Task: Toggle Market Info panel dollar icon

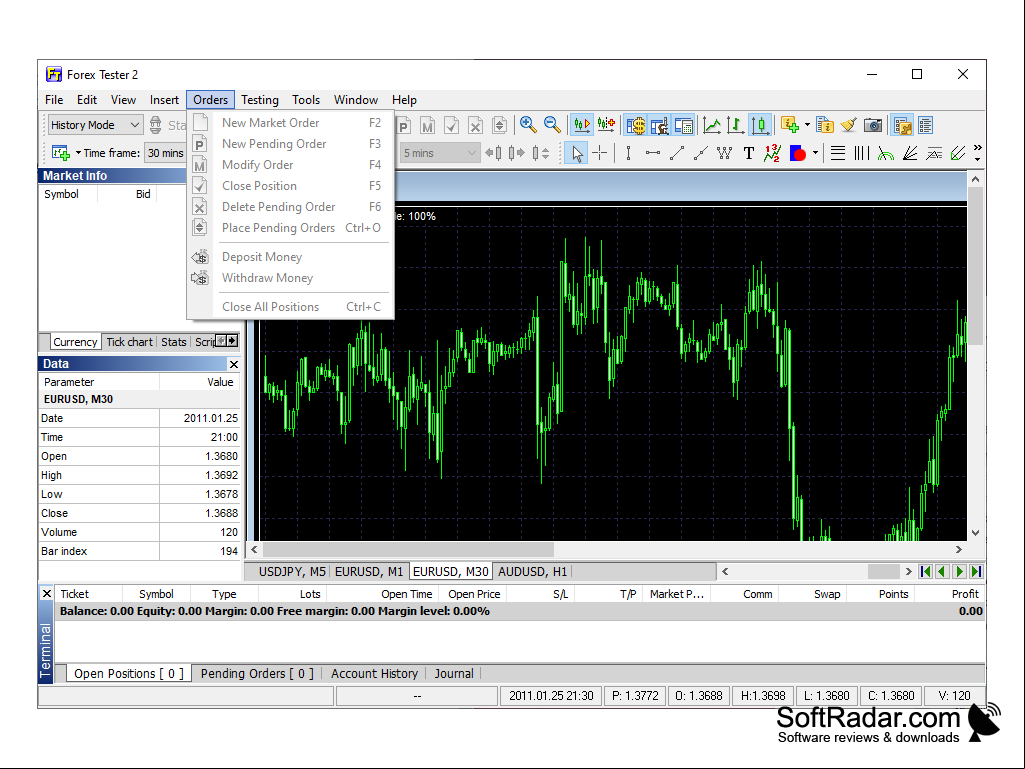Action: (x=635, y=125)
